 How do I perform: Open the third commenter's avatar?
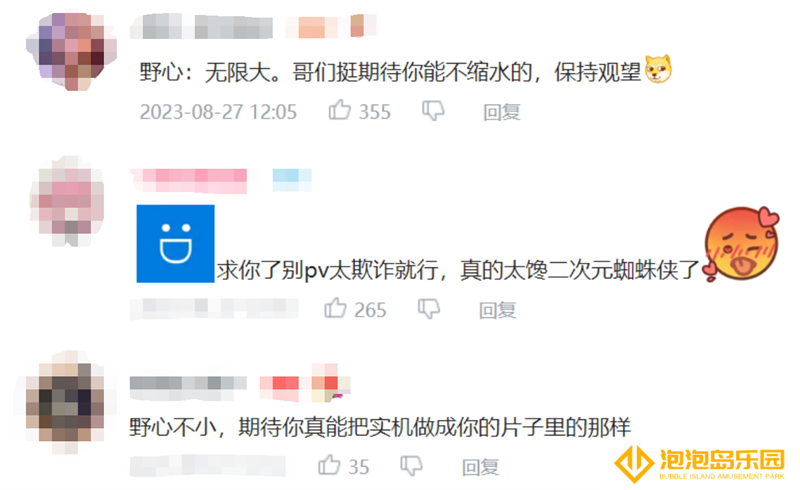(x=65, y=402)
